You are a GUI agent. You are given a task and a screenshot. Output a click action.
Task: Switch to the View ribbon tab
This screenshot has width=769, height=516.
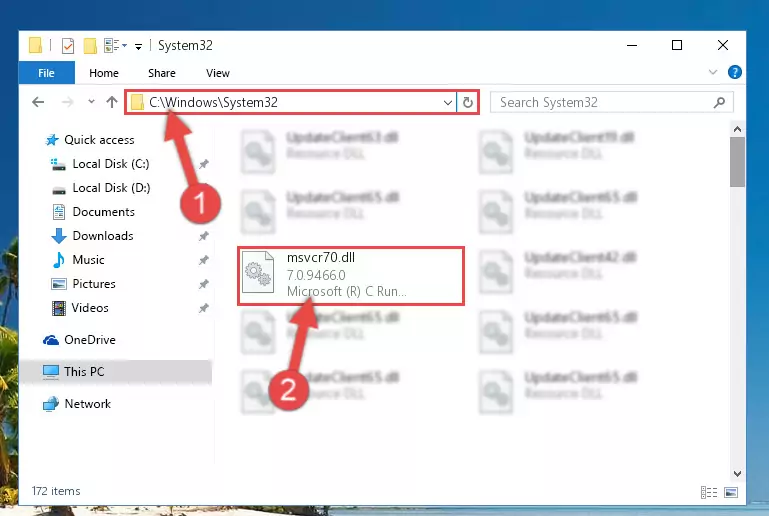(218, 73)
